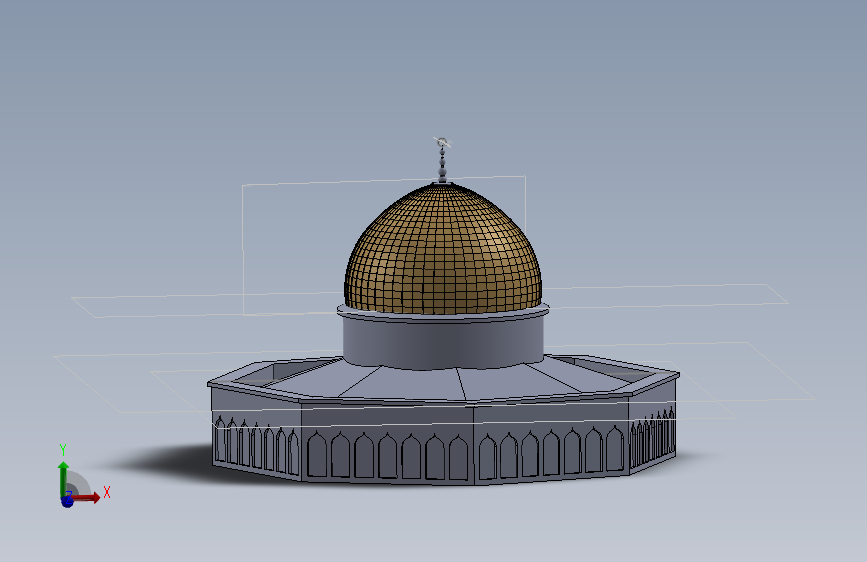The height and width of the screenshot is (562, 867).
Task: Select the gray cylindrical drum below the dome
Action: coord(443,342)
